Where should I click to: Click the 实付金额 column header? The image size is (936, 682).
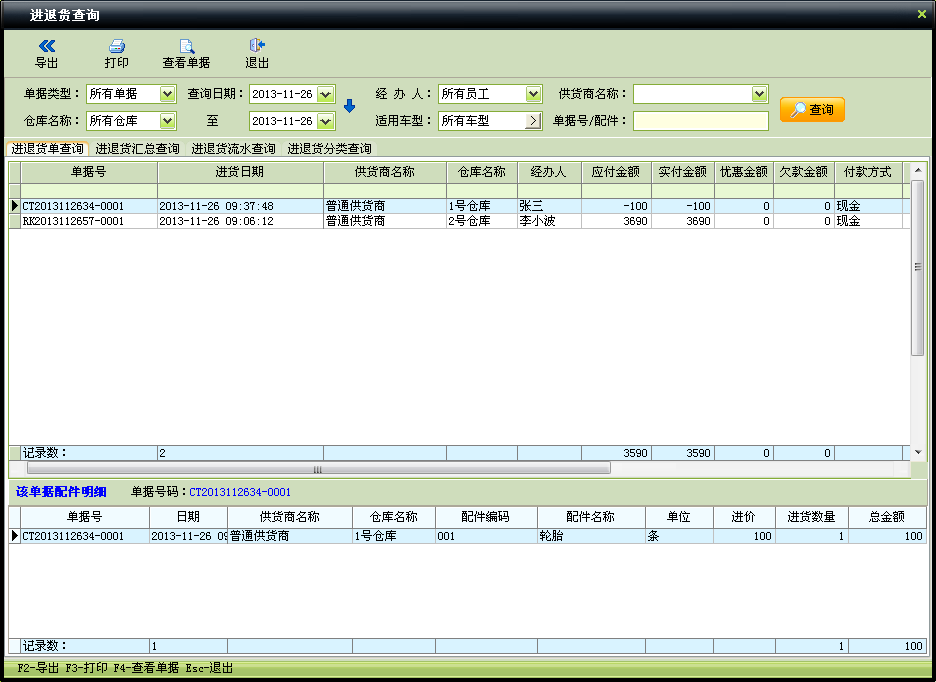[x=683, y=172]
